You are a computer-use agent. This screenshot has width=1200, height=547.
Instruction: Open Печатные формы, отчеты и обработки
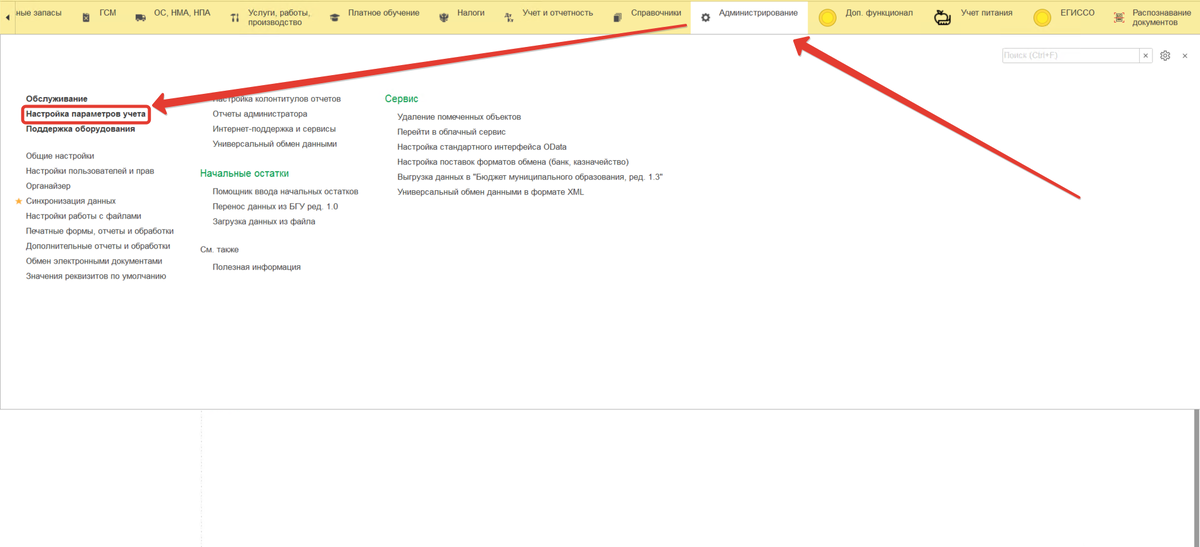coord(100,231)
